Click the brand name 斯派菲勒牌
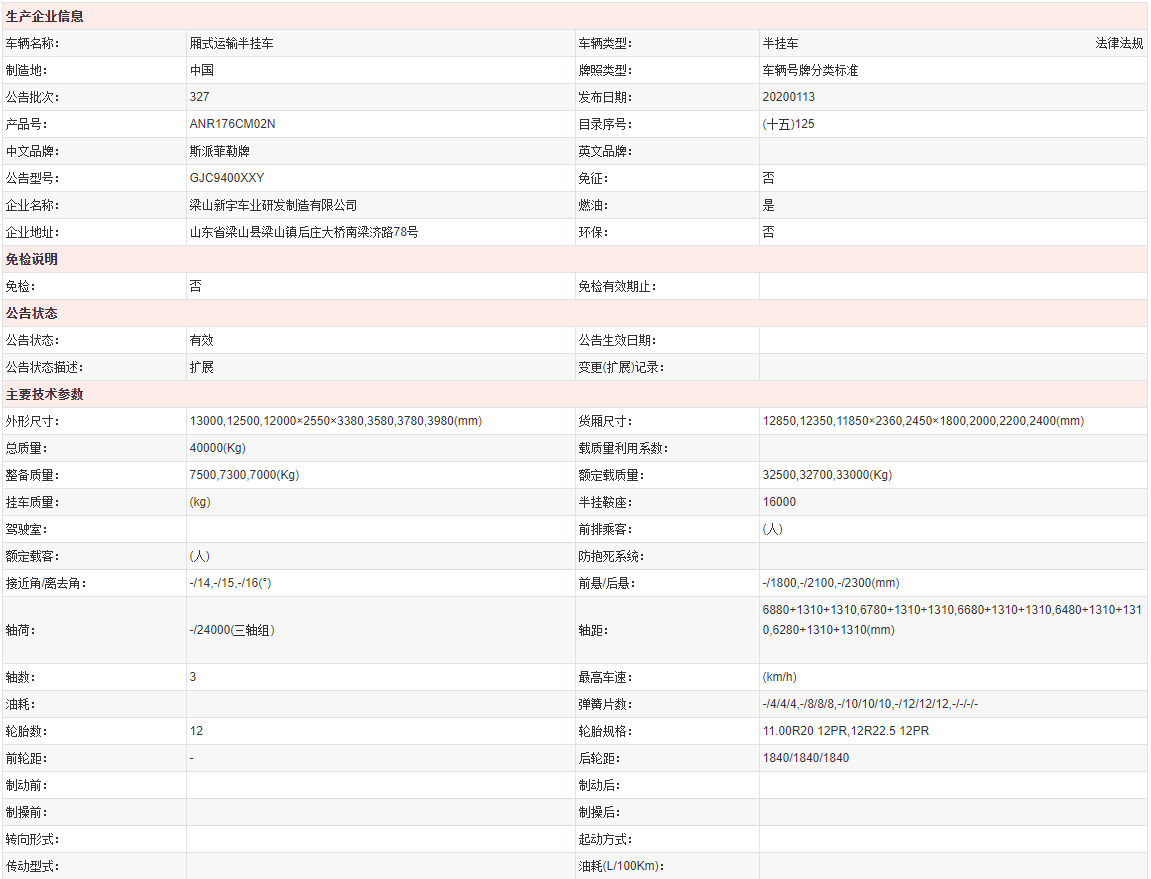 pos(219,151)
